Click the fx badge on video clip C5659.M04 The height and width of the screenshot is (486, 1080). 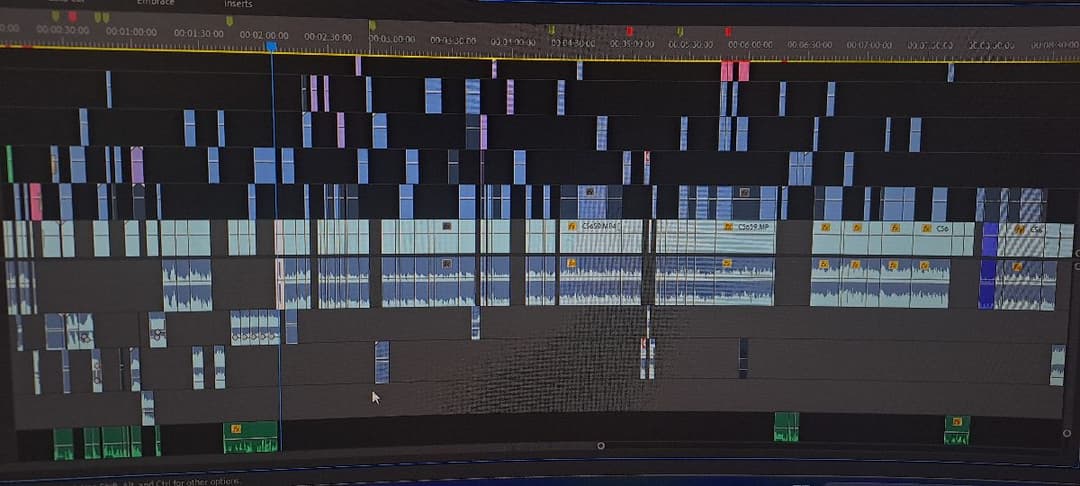[572, 226]
